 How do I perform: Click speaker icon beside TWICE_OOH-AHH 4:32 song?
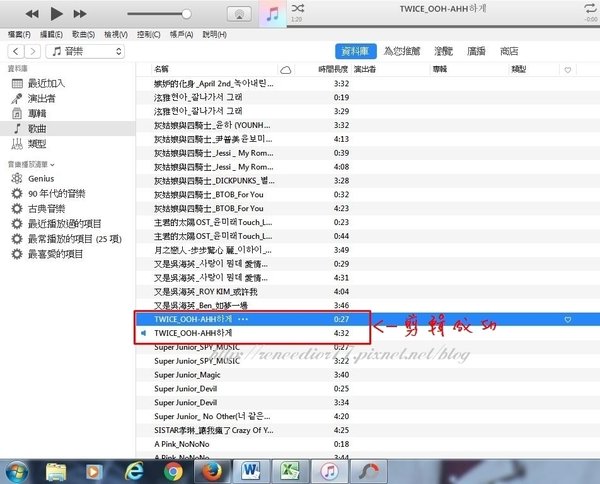click(x=143, y=333)
